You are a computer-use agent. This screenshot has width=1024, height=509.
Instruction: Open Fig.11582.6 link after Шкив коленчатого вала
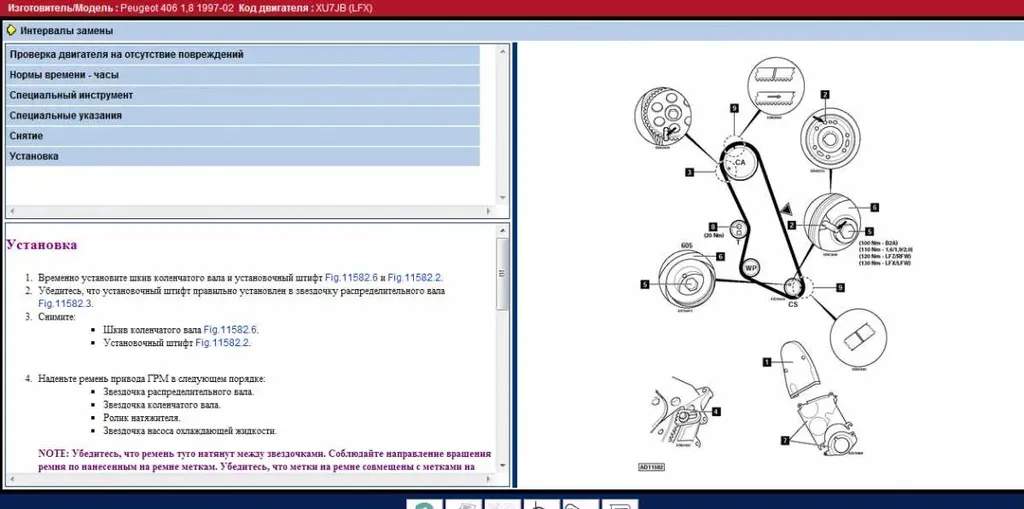point(230,330)
